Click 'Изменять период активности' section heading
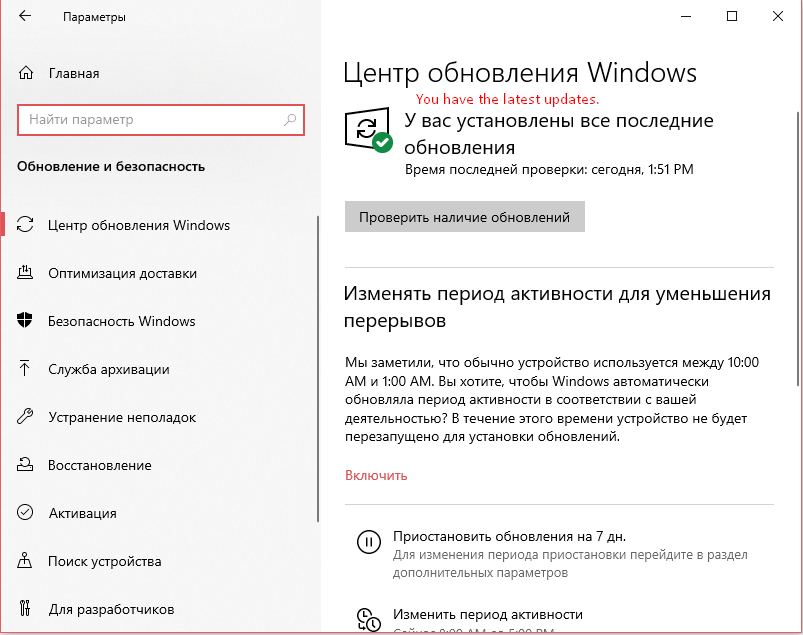 557,307
